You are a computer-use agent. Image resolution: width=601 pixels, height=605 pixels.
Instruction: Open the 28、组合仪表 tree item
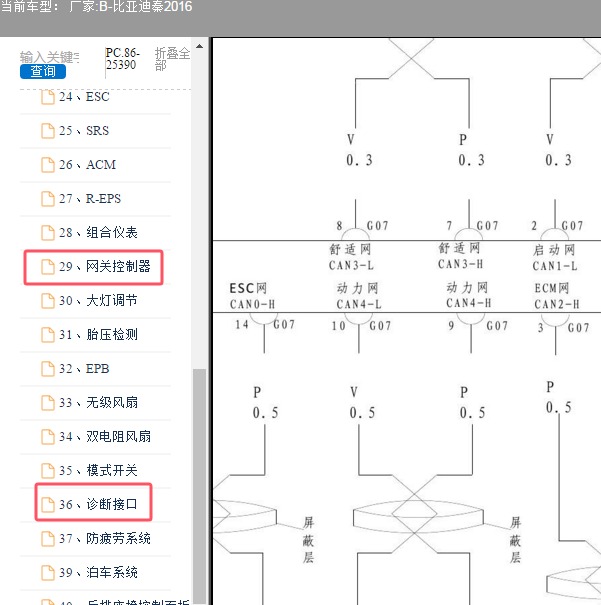(x=98, y=233)
